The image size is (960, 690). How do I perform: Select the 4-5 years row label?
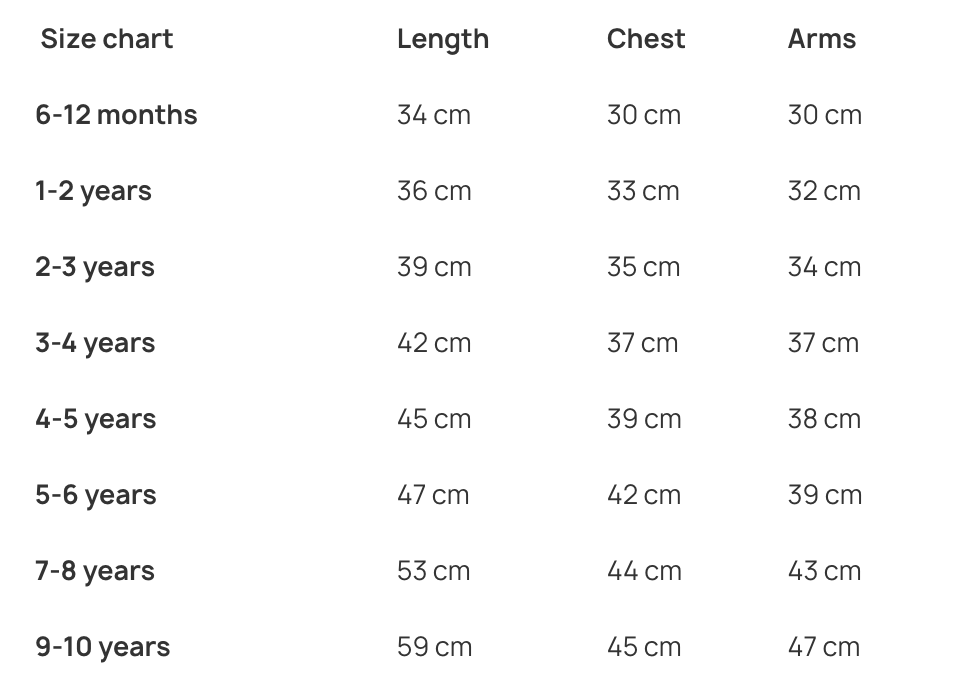click(x=96, y=419)
